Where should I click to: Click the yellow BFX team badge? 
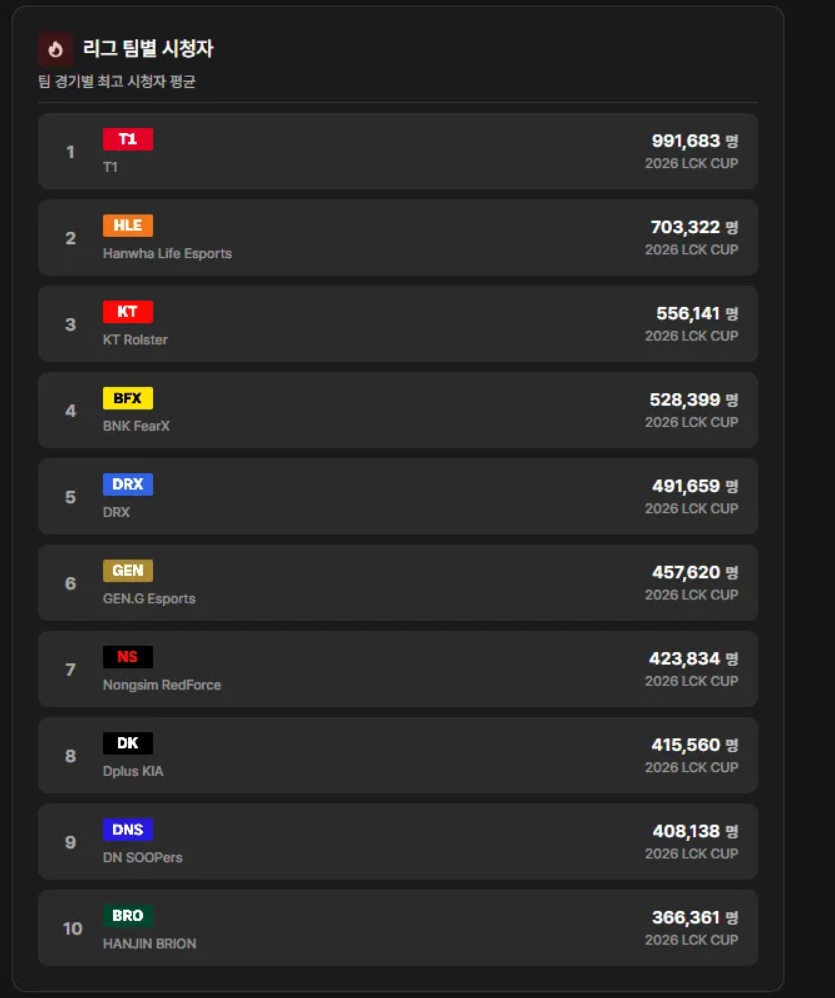[x=128, y=398]
